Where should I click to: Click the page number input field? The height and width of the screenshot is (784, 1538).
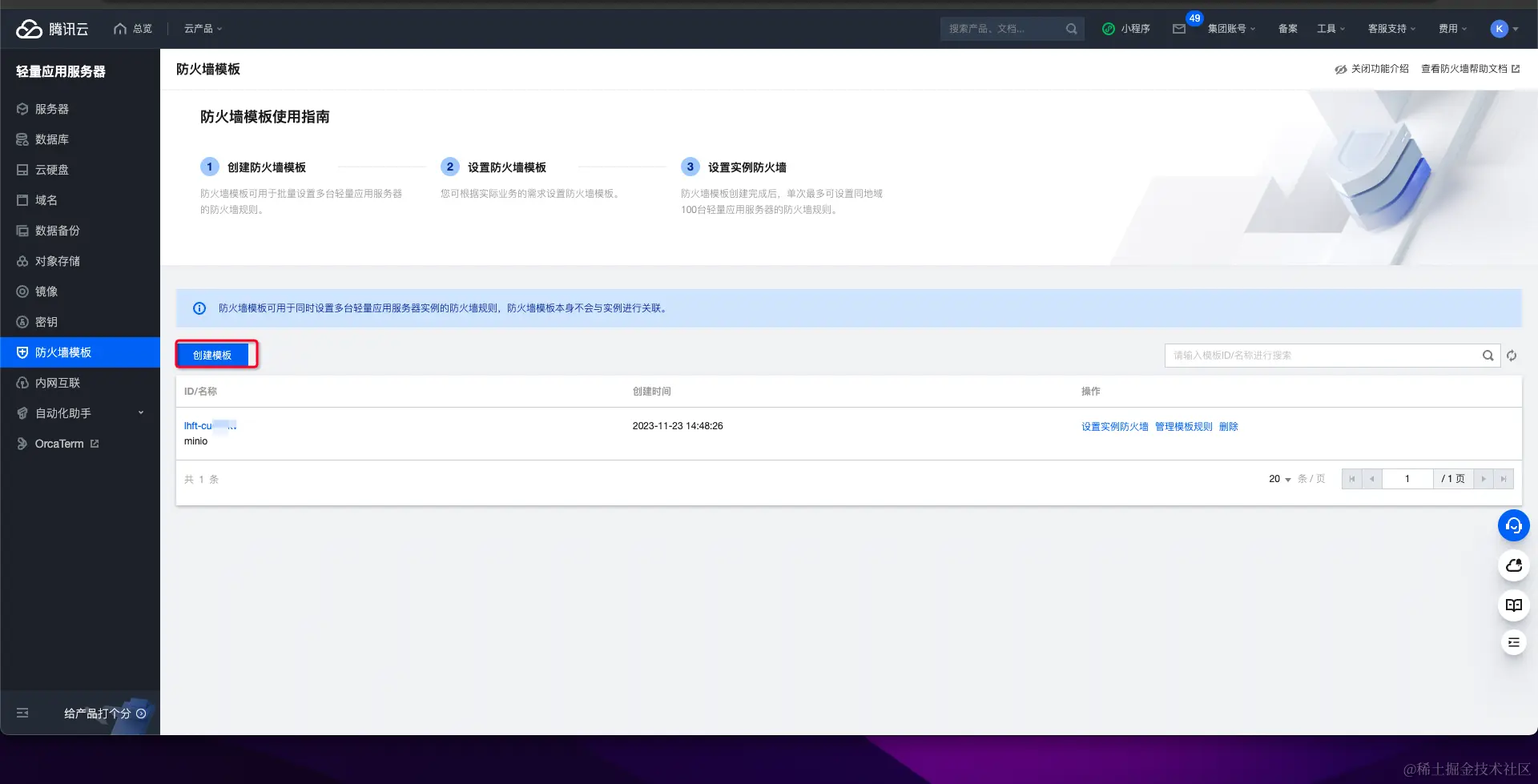pyautogui.click(x=1407, y=479)
